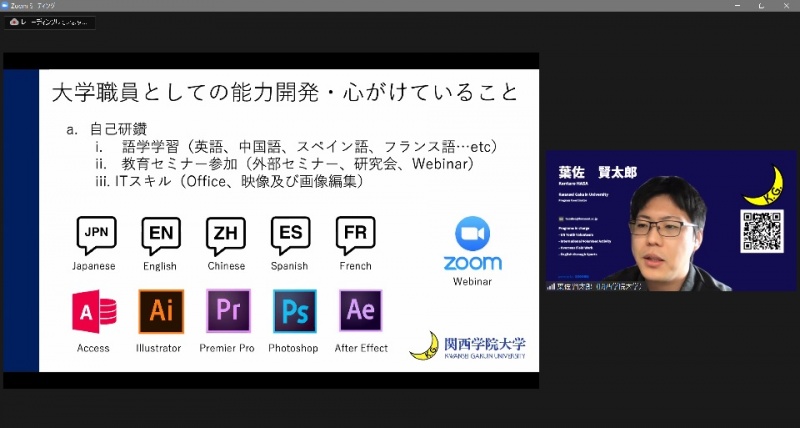Click the Microsoft Access icon on slide
800x428 pixels.
tap(94, 311)
